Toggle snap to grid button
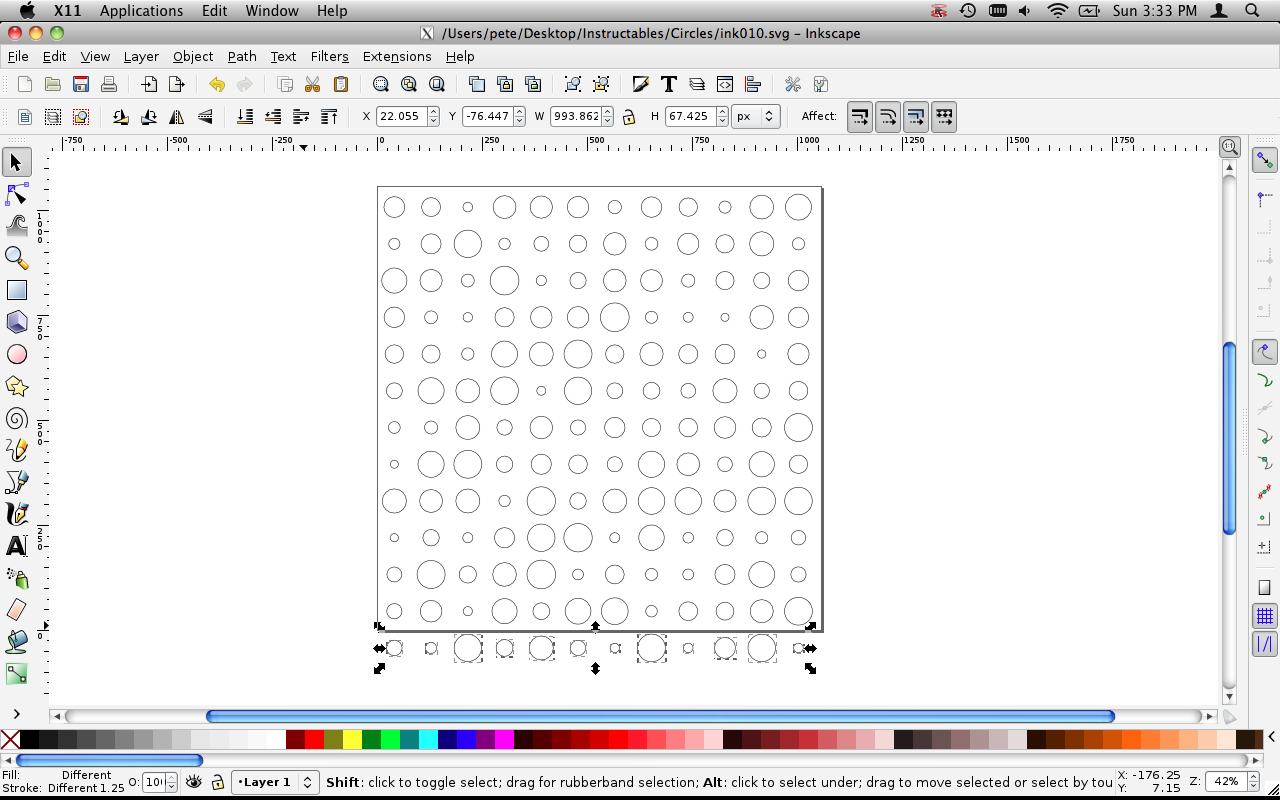This screenshot has height=800, width=1280. 1265,616
